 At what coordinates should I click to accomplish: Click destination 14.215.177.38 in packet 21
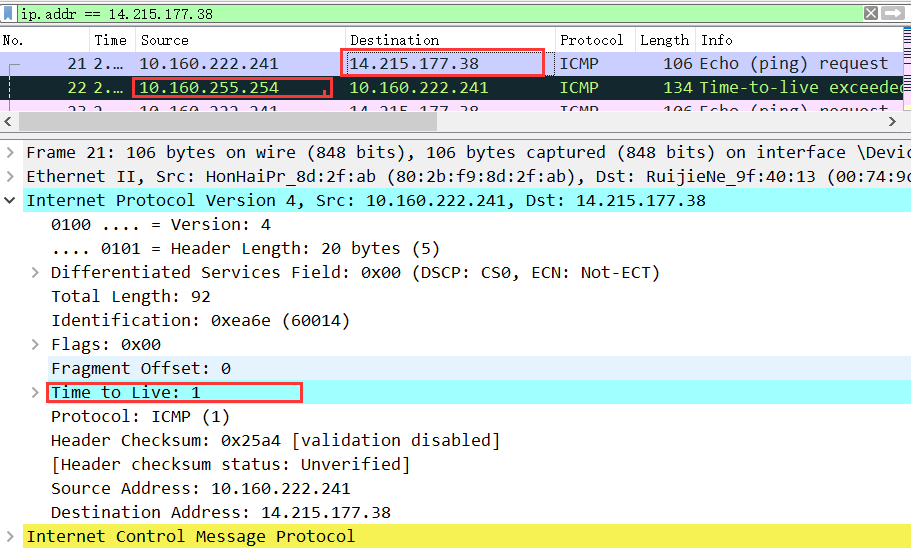tap(414, 63)
